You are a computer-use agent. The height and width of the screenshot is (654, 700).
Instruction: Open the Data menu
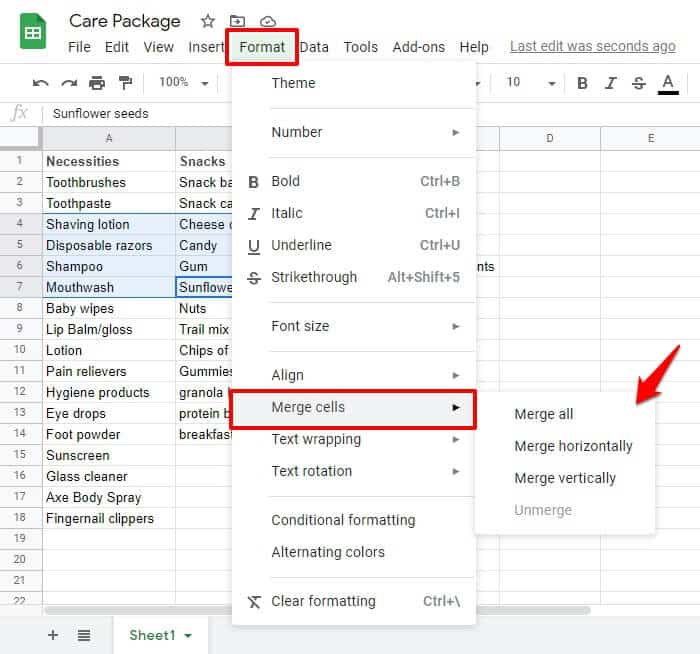click(314, 47)
